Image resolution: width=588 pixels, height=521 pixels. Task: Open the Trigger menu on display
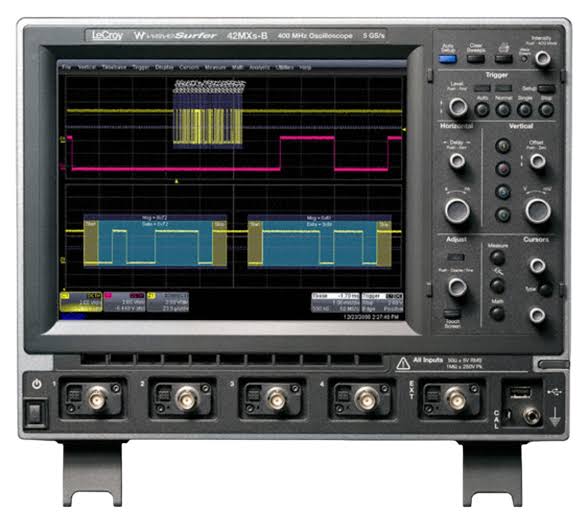coord(141,67)
